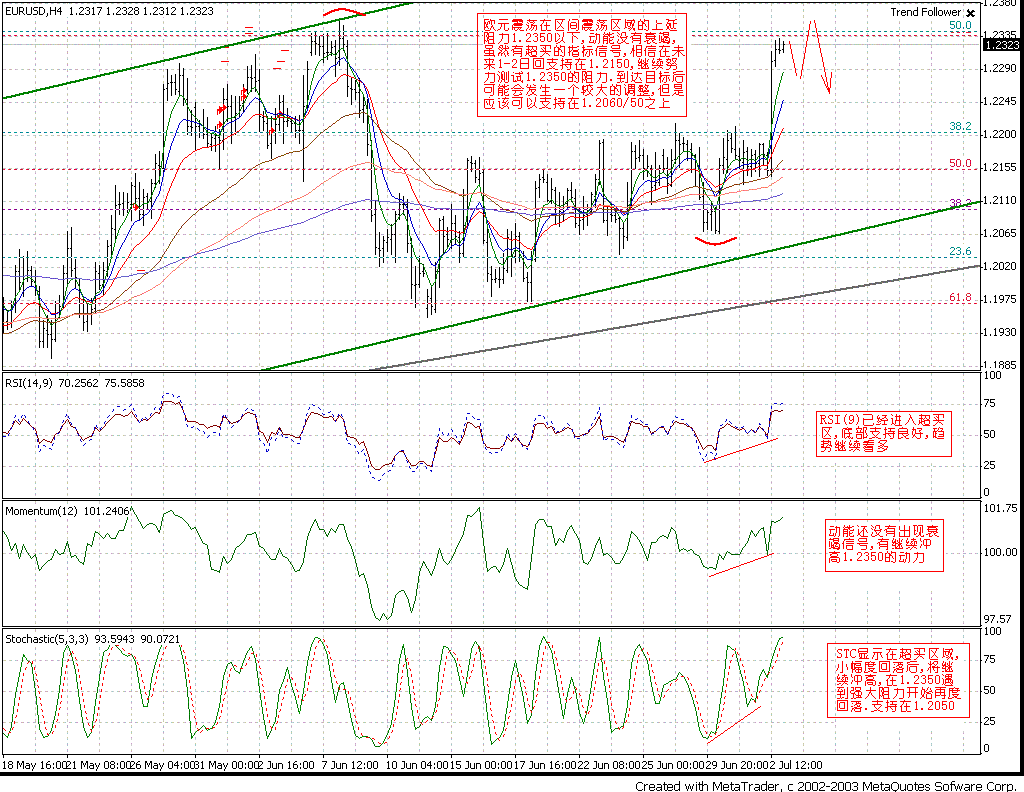
Task: Select the red 61.8 Fibonacci level label
Action: [960, 298]
